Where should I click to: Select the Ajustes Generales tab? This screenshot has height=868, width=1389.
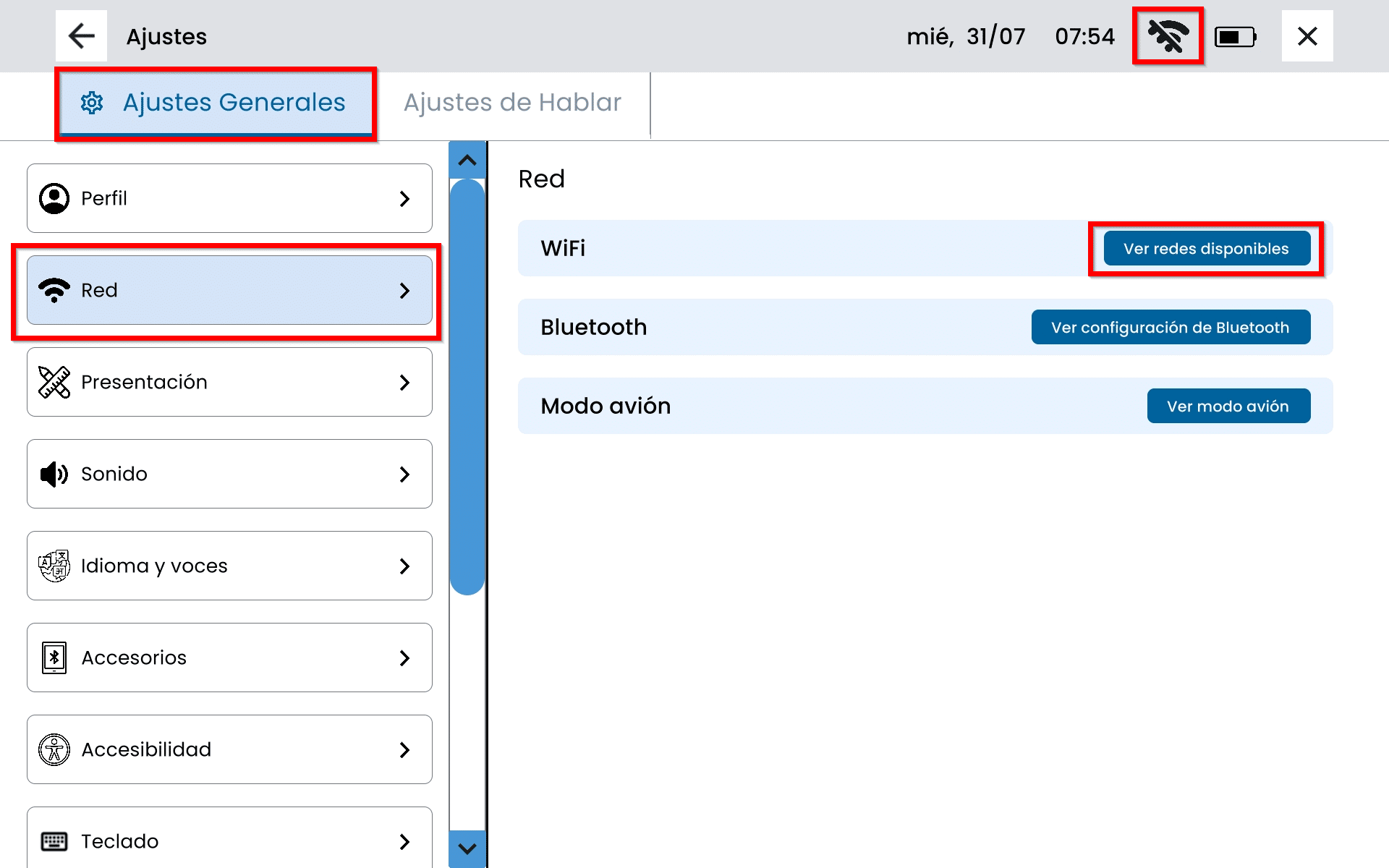(x=215, y=103)
